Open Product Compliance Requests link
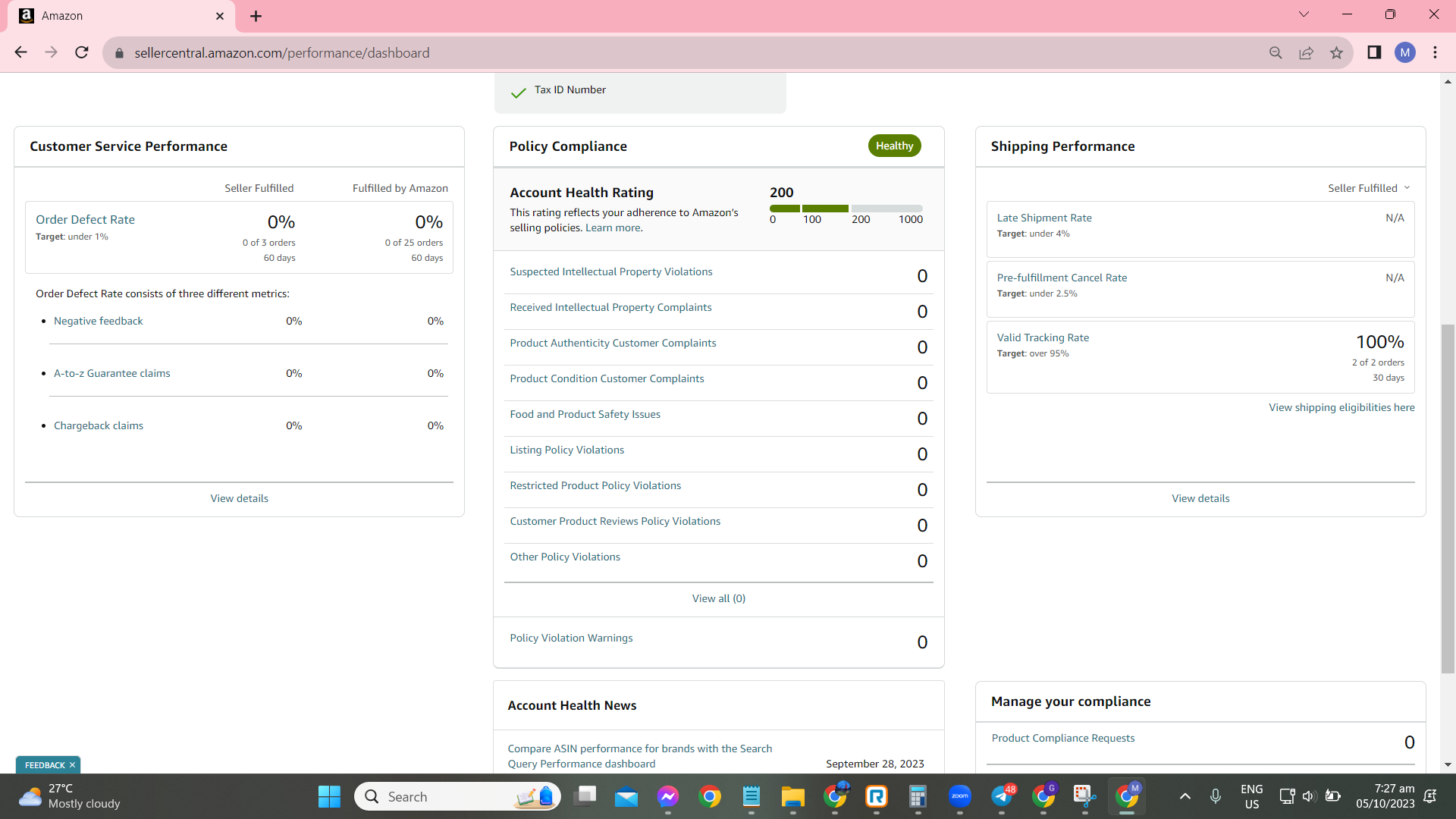The height and width of the screenshot is (819, 1456). pos(1063,738)
